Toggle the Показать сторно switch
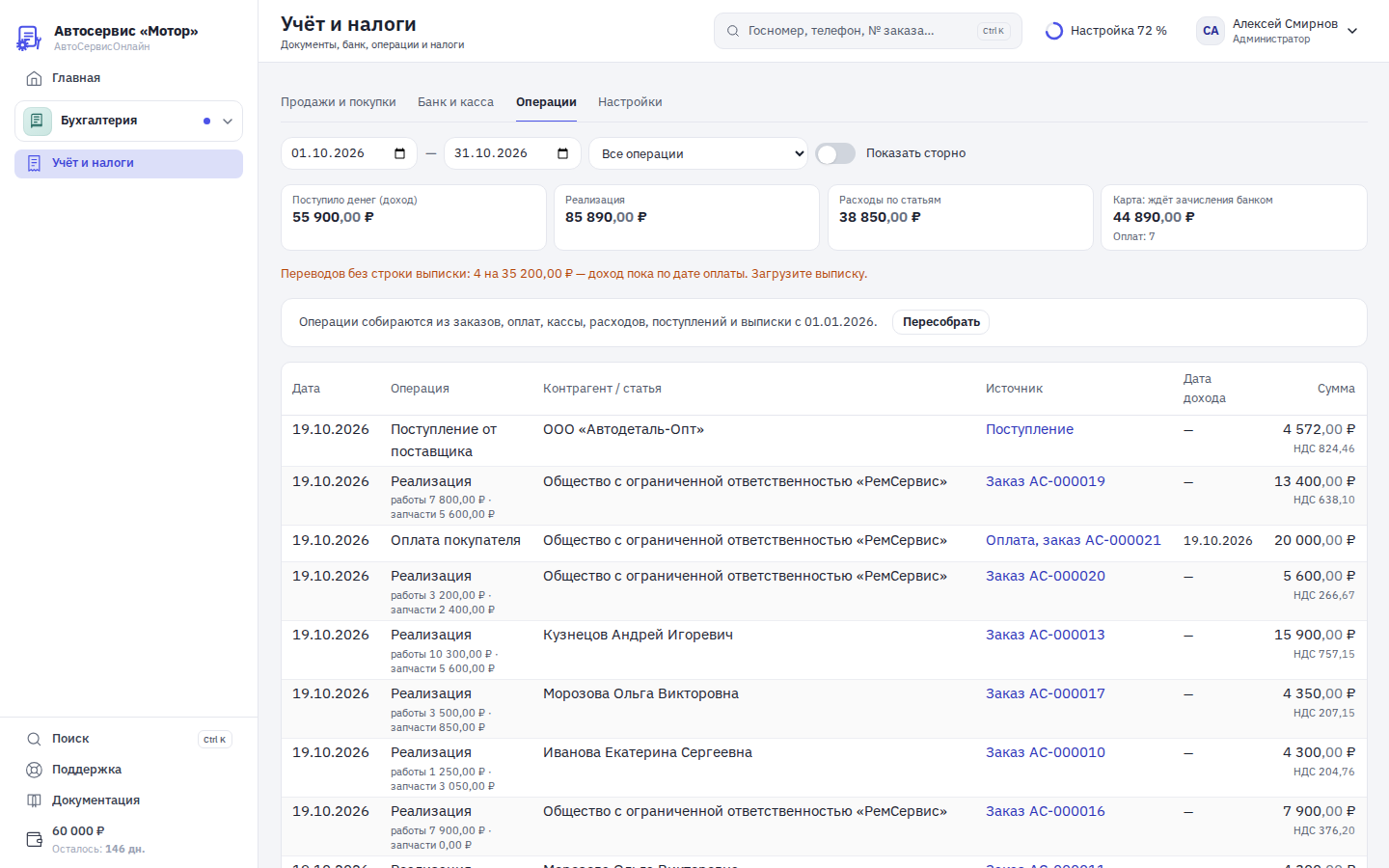 point(835,153)
